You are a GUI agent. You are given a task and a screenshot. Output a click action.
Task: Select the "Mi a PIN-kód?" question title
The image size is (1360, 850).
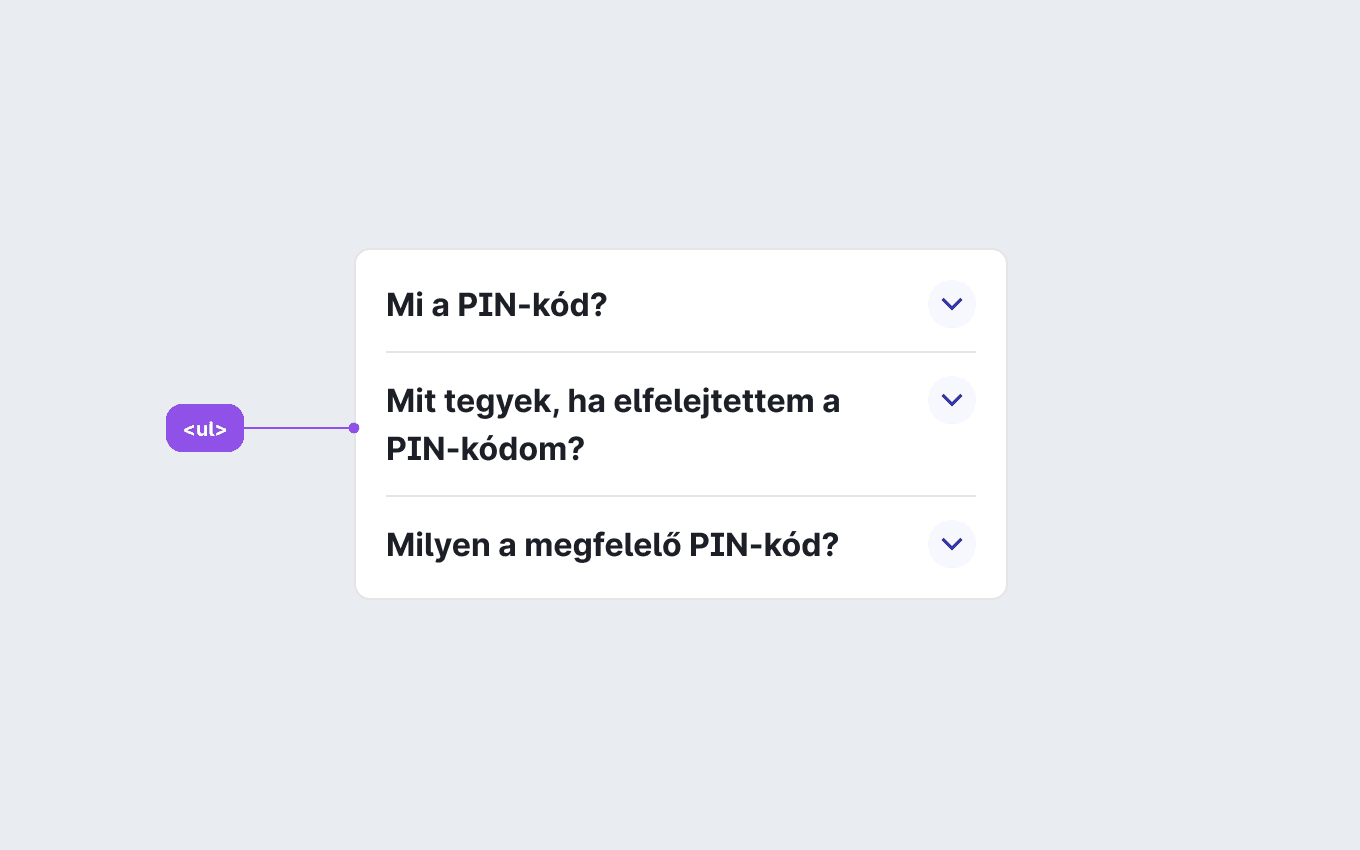(497, 305)
